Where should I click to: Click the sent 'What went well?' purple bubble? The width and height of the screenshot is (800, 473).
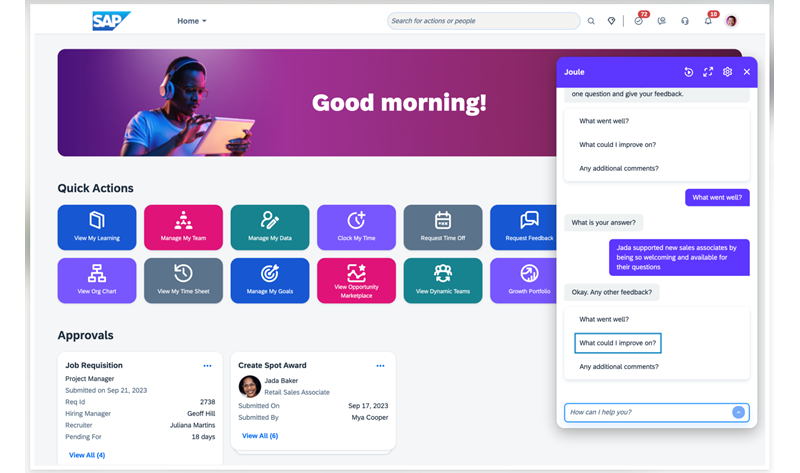point(717,197)
